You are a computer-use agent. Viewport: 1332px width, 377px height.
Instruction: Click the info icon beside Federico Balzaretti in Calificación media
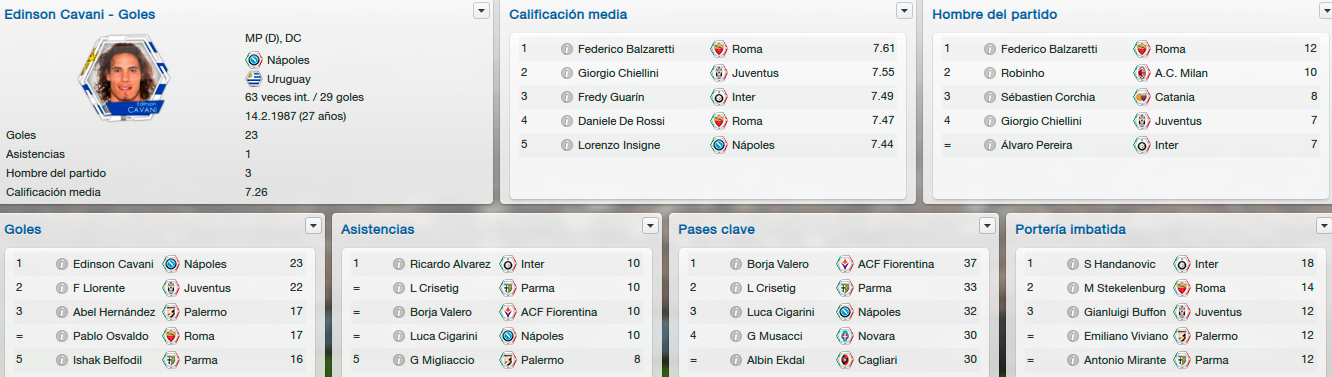pos(567,49)
